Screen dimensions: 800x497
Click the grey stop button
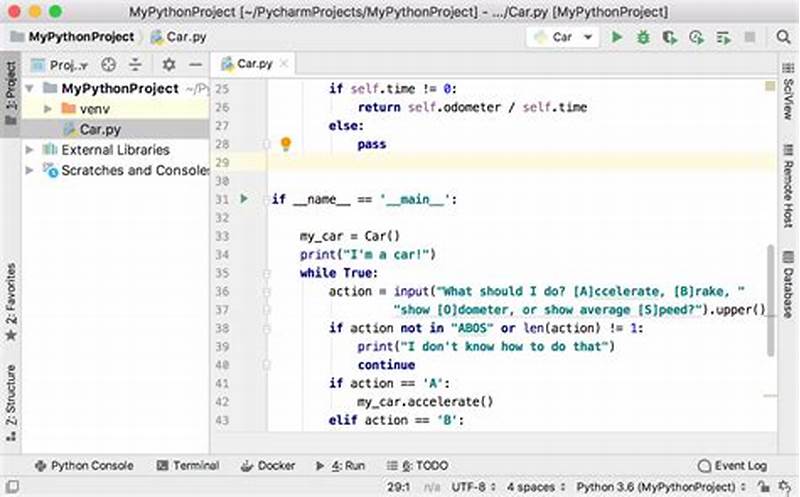pos(749,37)
